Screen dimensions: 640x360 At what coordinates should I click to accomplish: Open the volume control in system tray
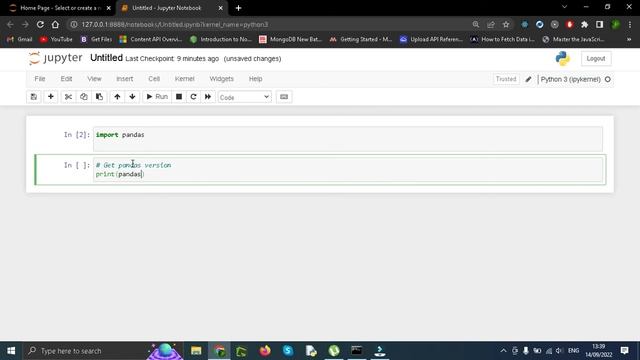[560, 351]
